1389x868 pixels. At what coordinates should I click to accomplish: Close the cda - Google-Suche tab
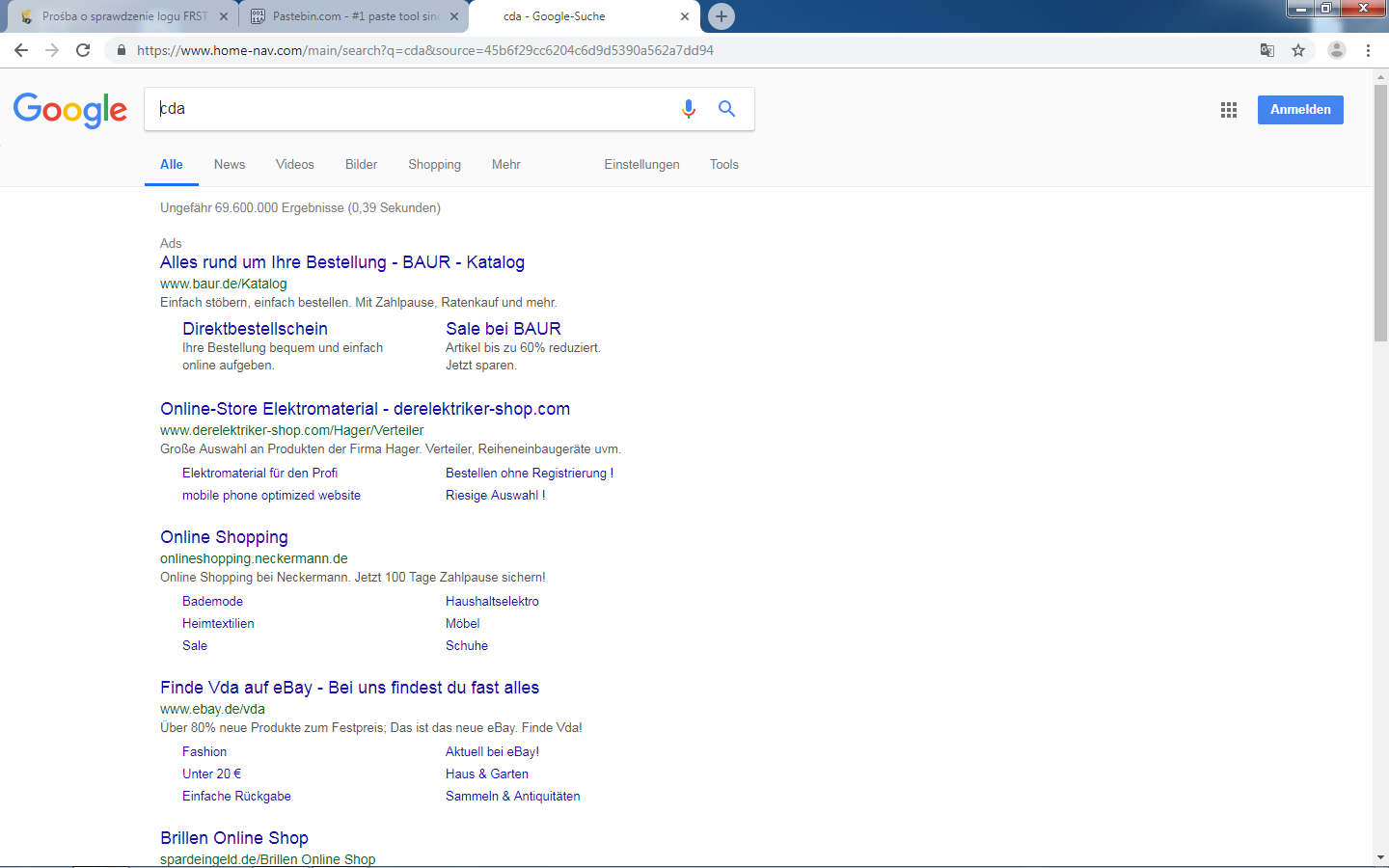tap(685, 16)
